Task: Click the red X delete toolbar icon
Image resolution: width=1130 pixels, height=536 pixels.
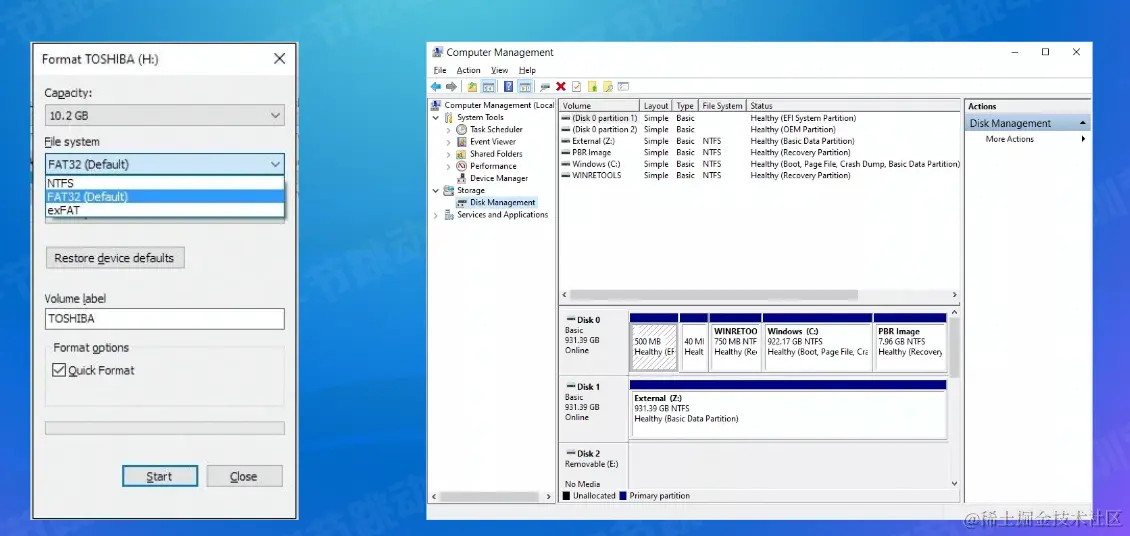Action: pos(561,87)
